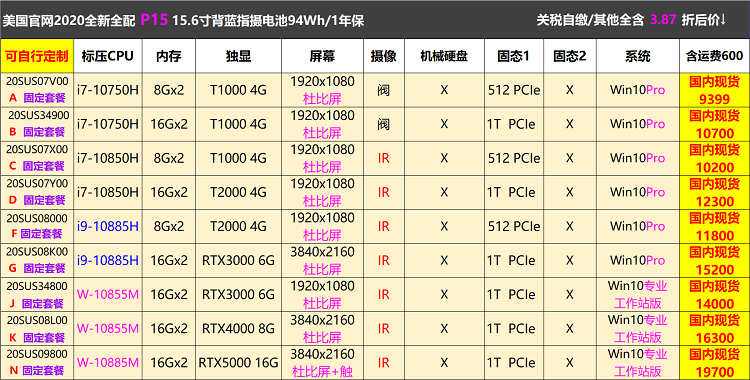
Task: Click i9-10885H in the 20SUS08K00 row
Action: click(108, 260)
